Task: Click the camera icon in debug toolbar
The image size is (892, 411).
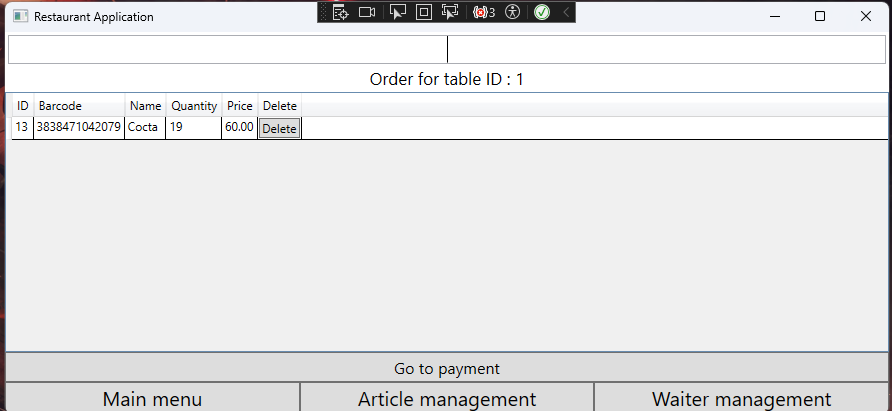Action: click(367, 12)
